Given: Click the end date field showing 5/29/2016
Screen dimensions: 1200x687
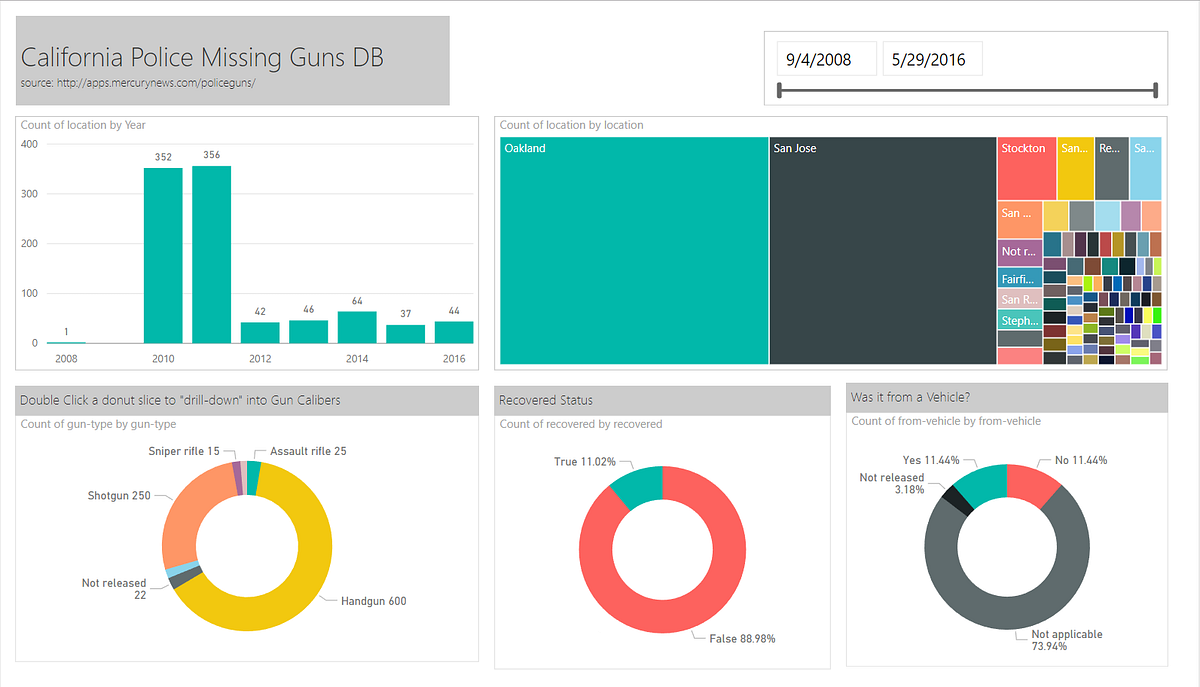Looking at the screenshot, I should coord(932,58).
